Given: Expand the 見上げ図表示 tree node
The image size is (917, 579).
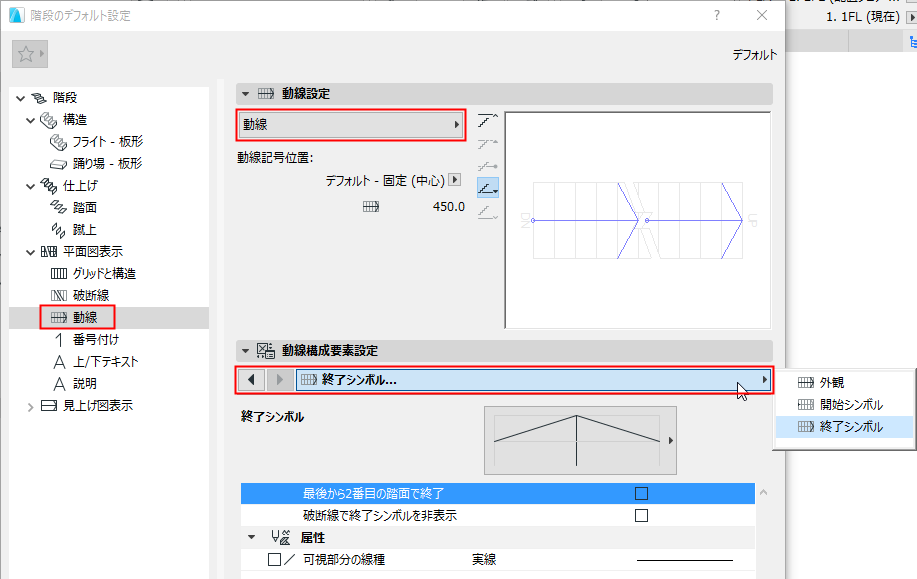Looking at the screenshot, I should click(x=30, y=406).
